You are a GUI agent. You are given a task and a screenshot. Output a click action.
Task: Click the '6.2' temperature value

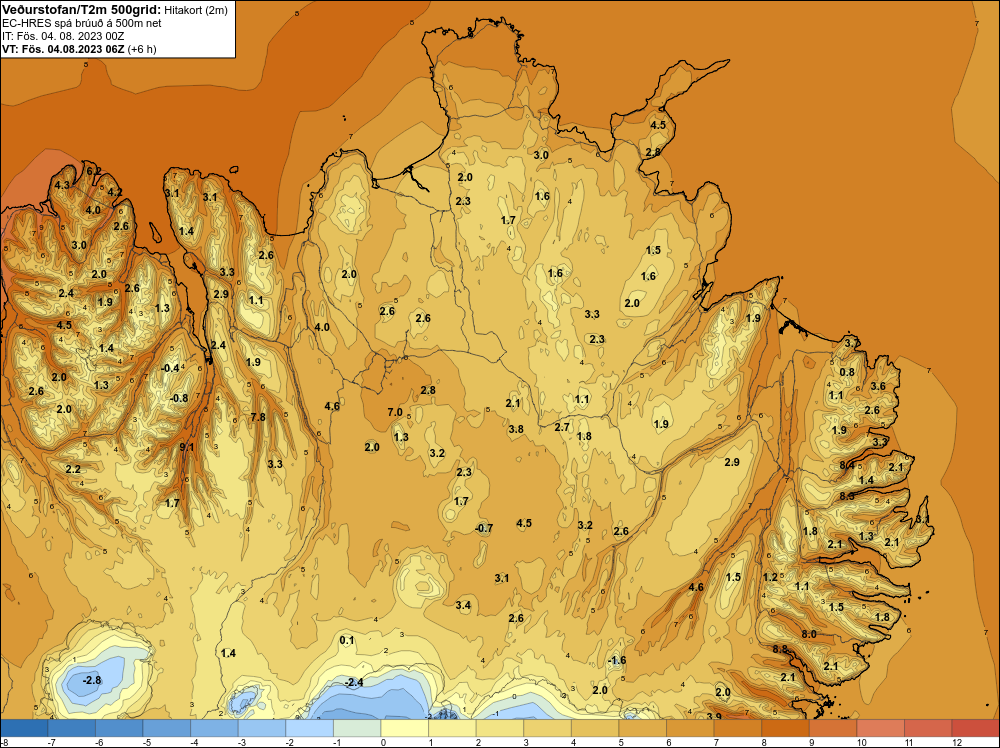pos(93,171)
